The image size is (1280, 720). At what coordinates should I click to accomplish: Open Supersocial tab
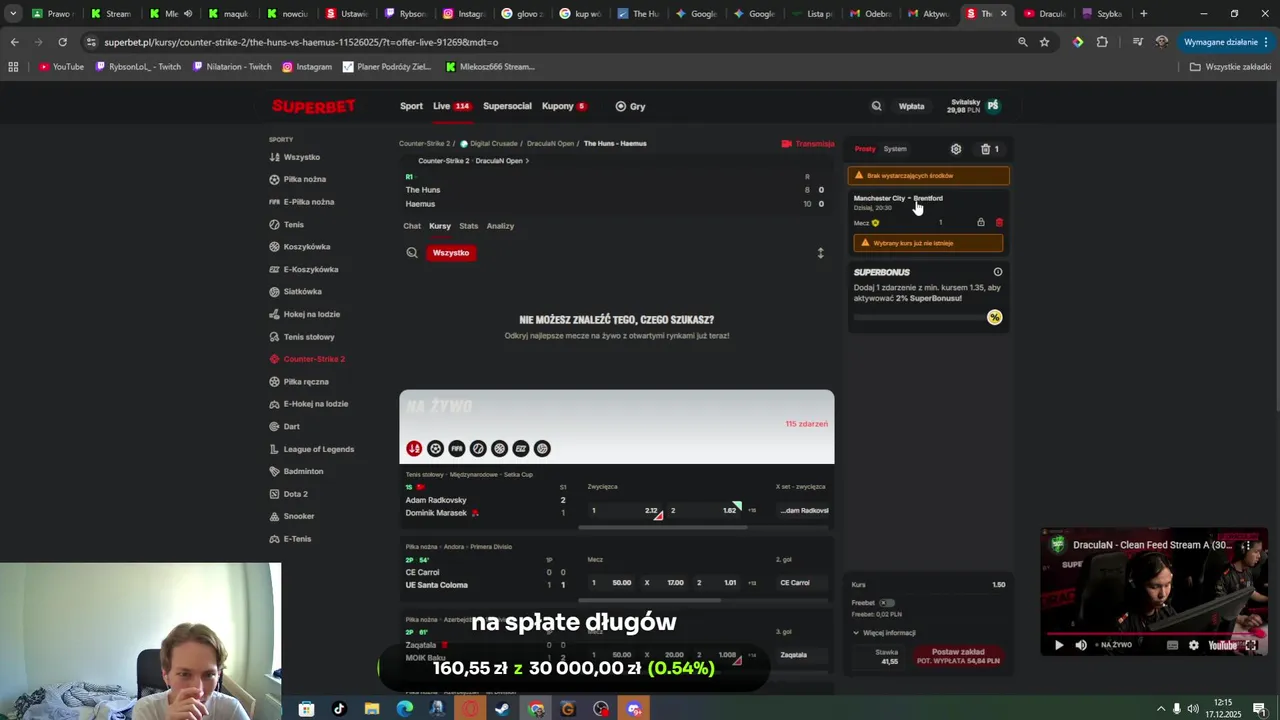507,106
